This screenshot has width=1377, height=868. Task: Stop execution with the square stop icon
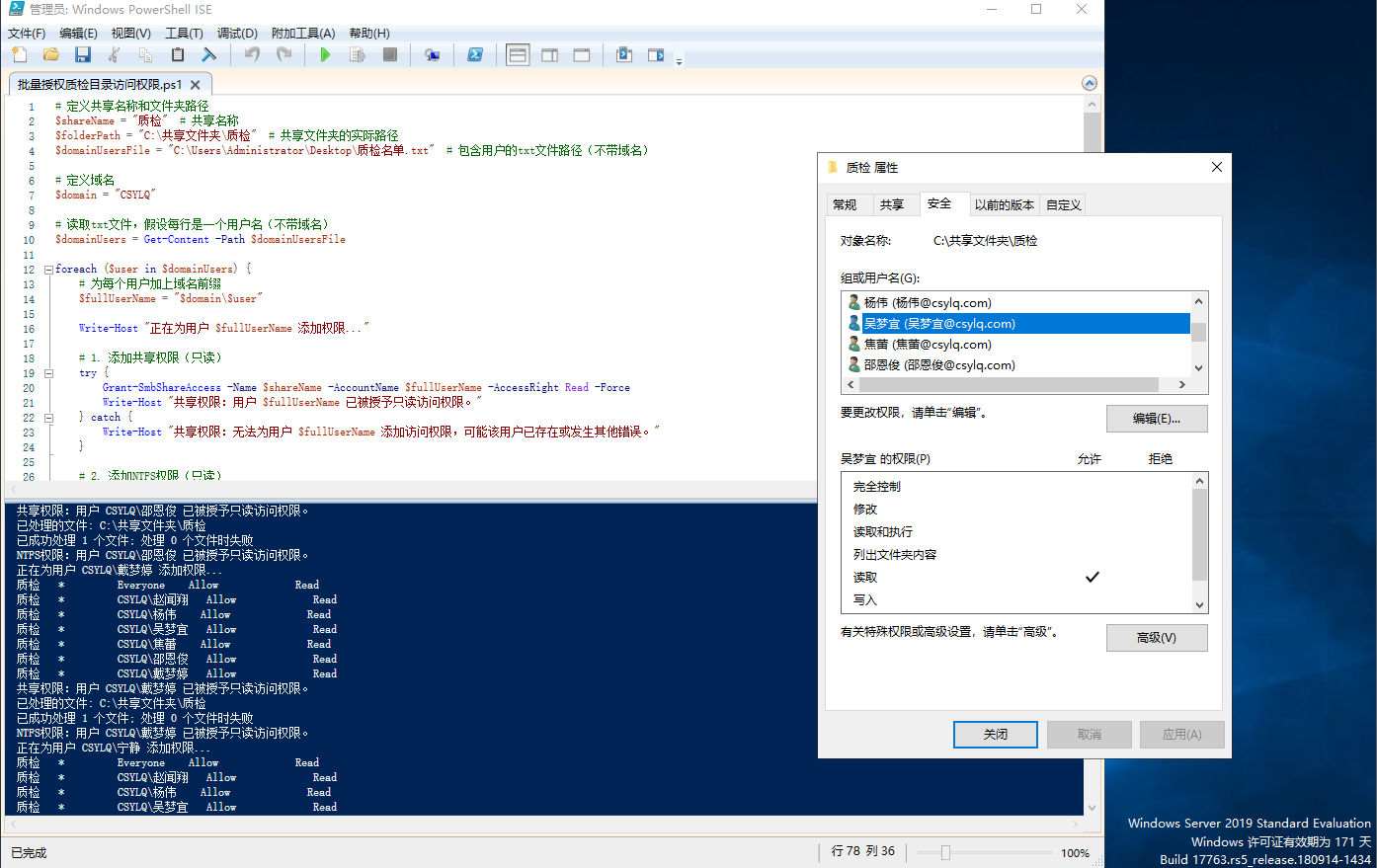click(x=390, y=55)
